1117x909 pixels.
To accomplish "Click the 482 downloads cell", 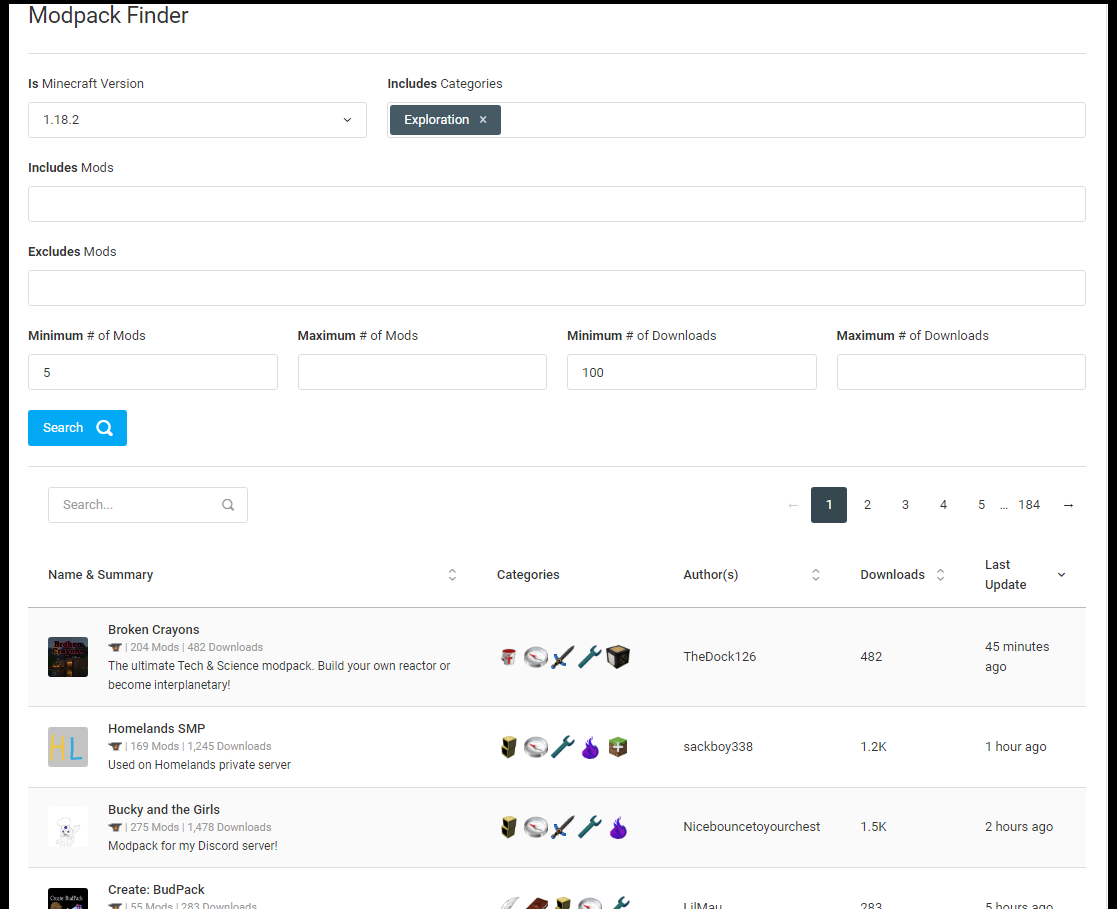I will coord(871,657).
